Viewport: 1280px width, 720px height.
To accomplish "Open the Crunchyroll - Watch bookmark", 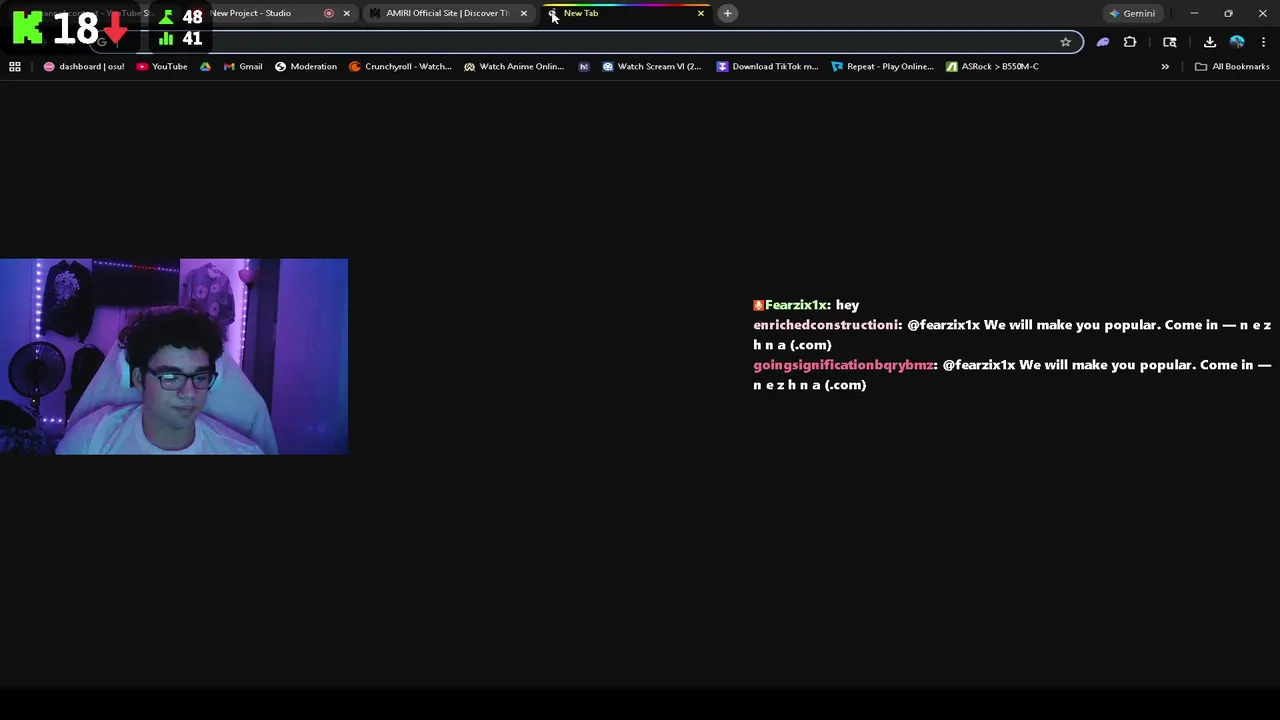I will pos(400,66).
